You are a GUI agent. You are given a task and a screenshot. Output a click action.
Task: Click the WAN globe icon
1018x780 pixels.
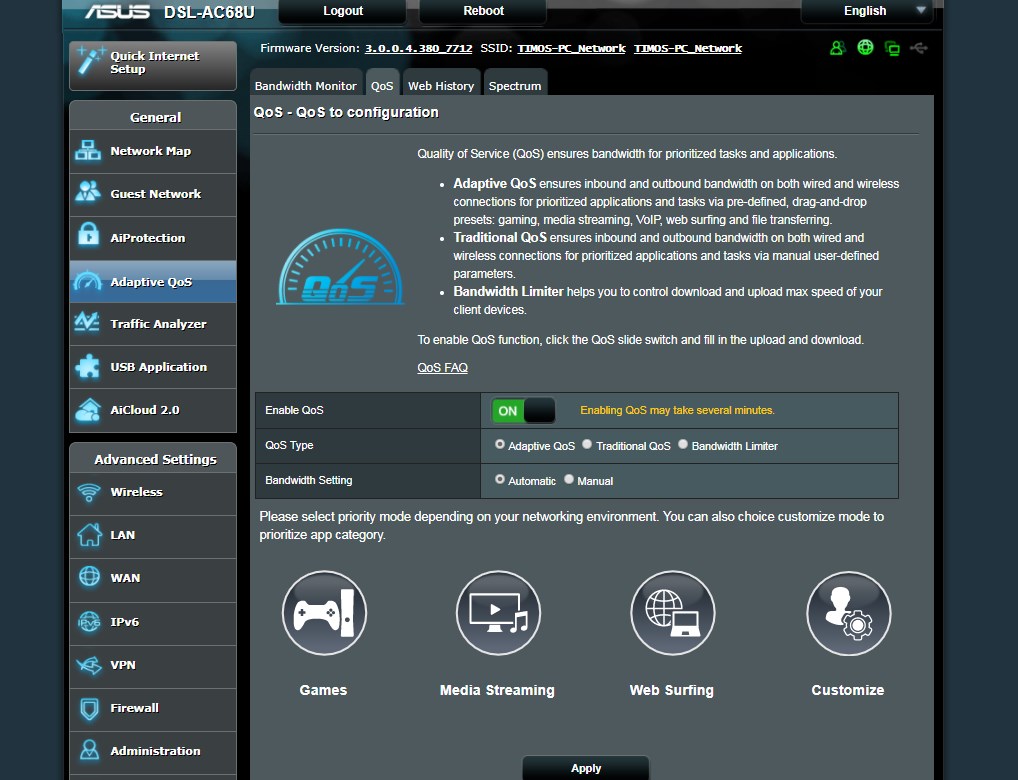tap(89, 577)
